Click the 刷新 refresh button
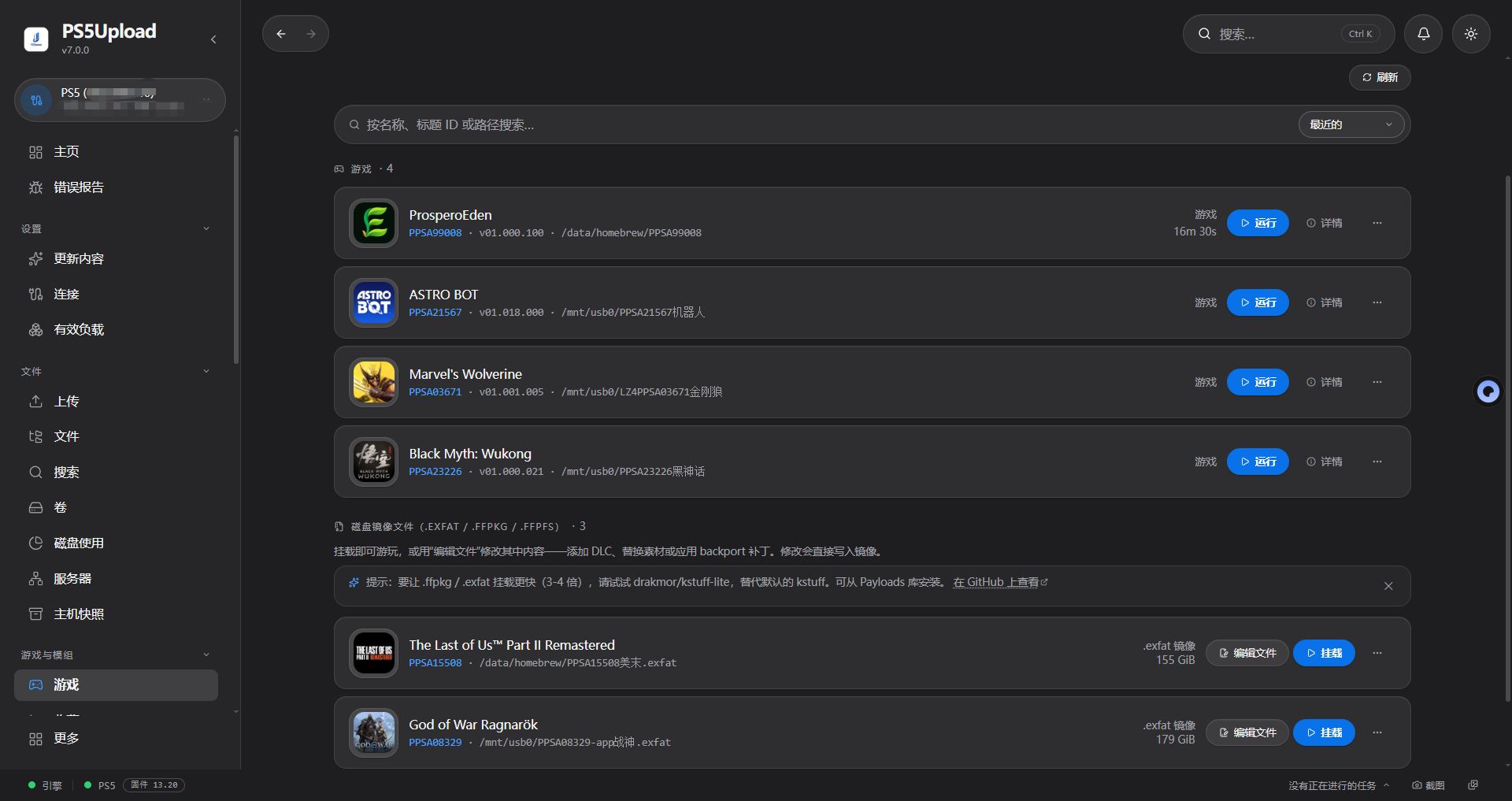Viewport: 1512px width, 801px height. point(1380,77)
